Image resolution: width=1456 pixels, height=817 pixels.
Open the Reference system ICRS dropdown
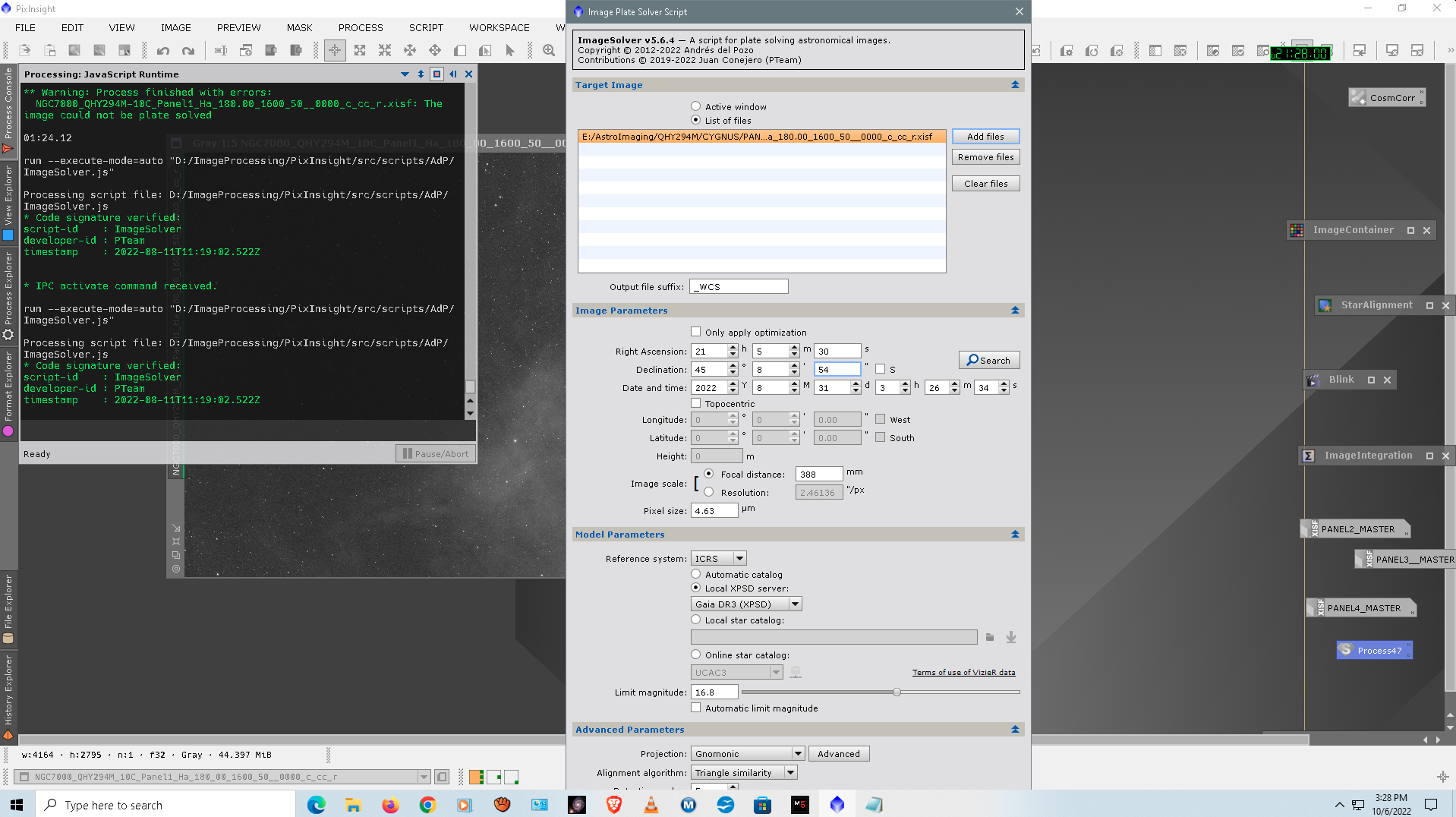tap(718, 558)
